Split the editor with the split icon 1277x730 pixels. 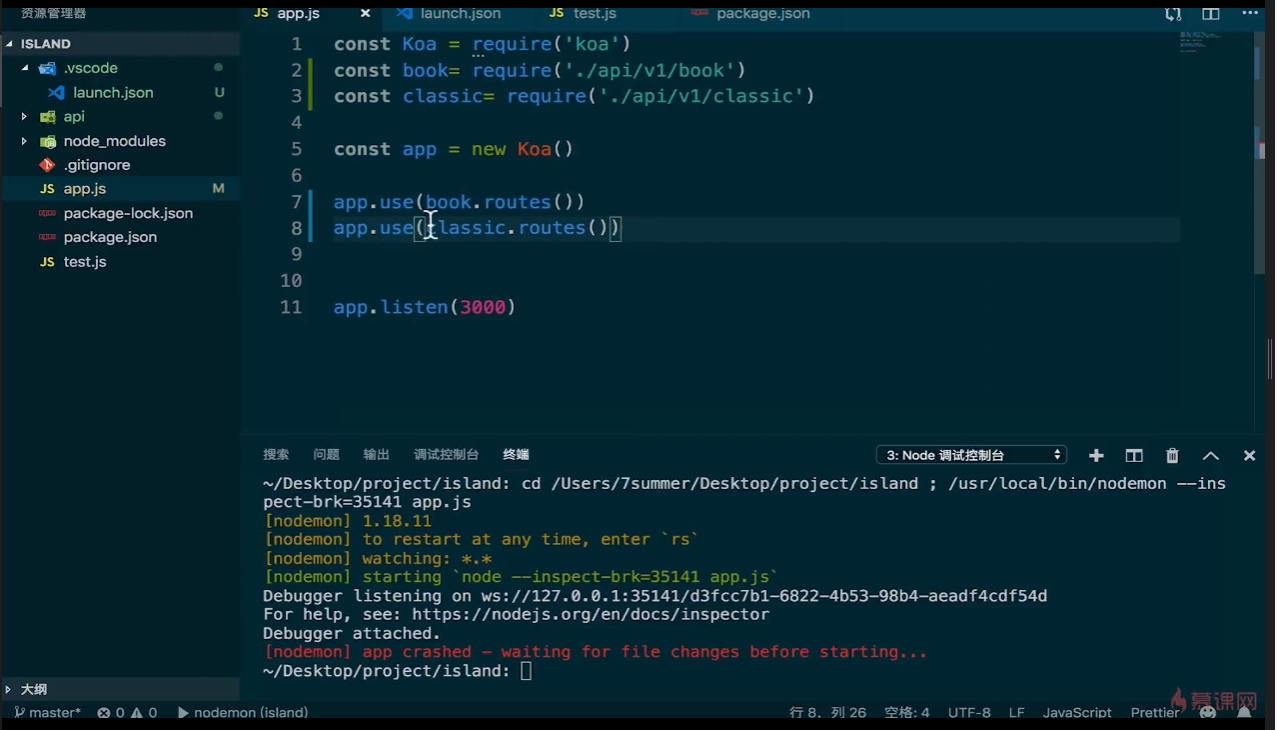[1211, 14]
